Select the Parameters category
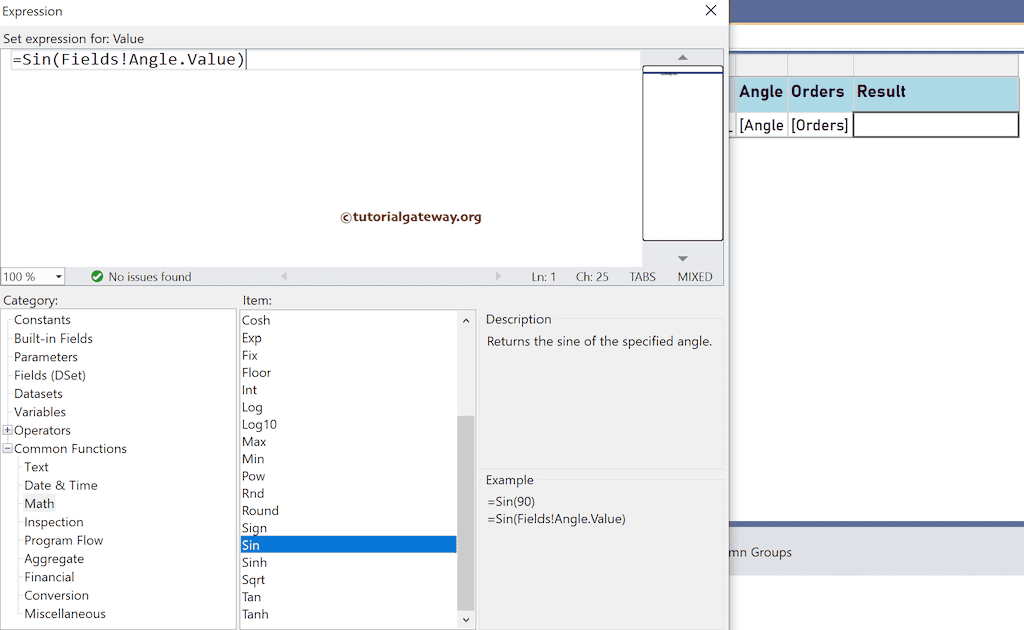Viewport: 1024px width, 630px height. click(x=46, y=357)
